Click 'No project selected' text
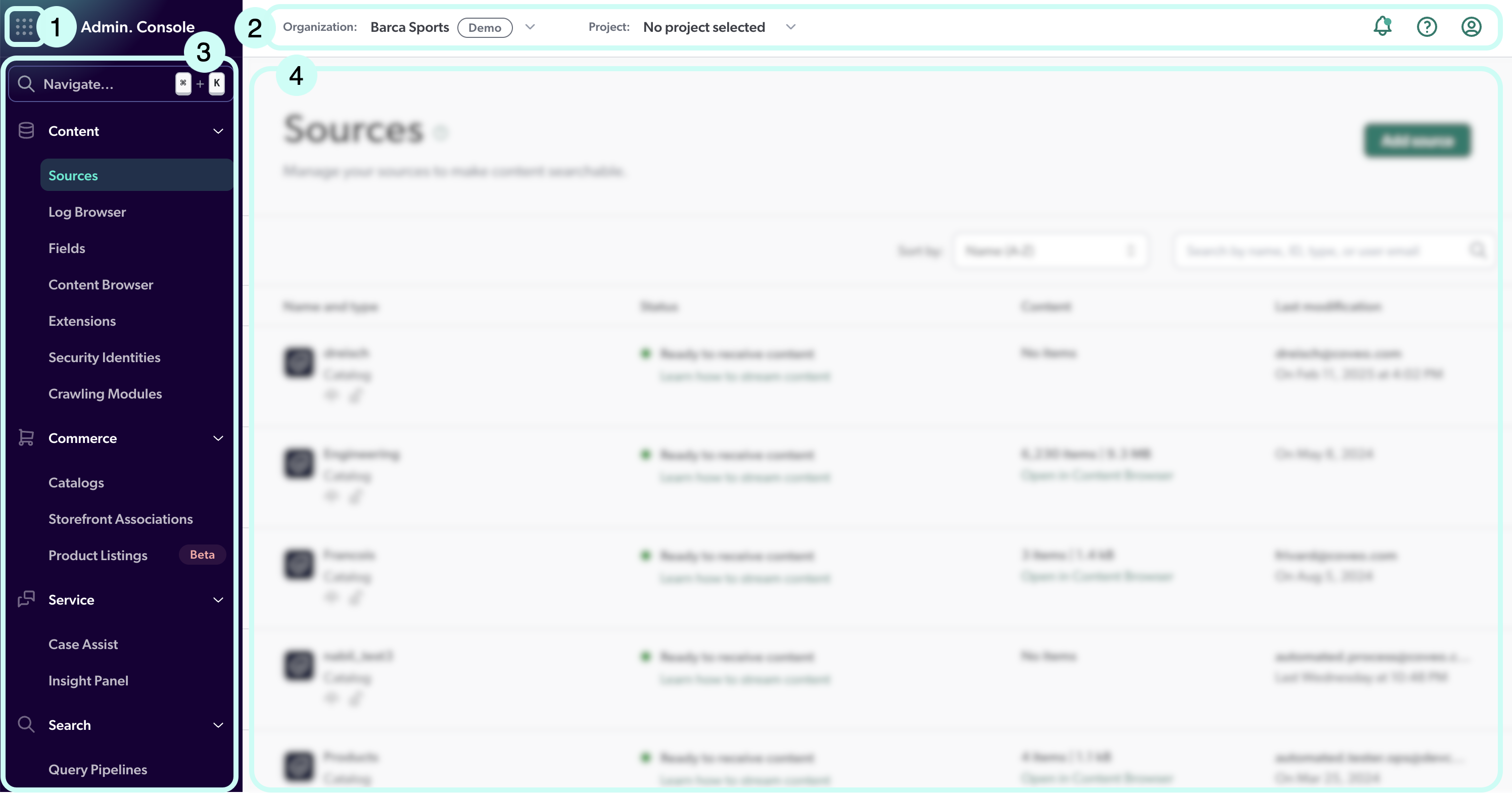1512x793 pixels. (x=704, y=27)
